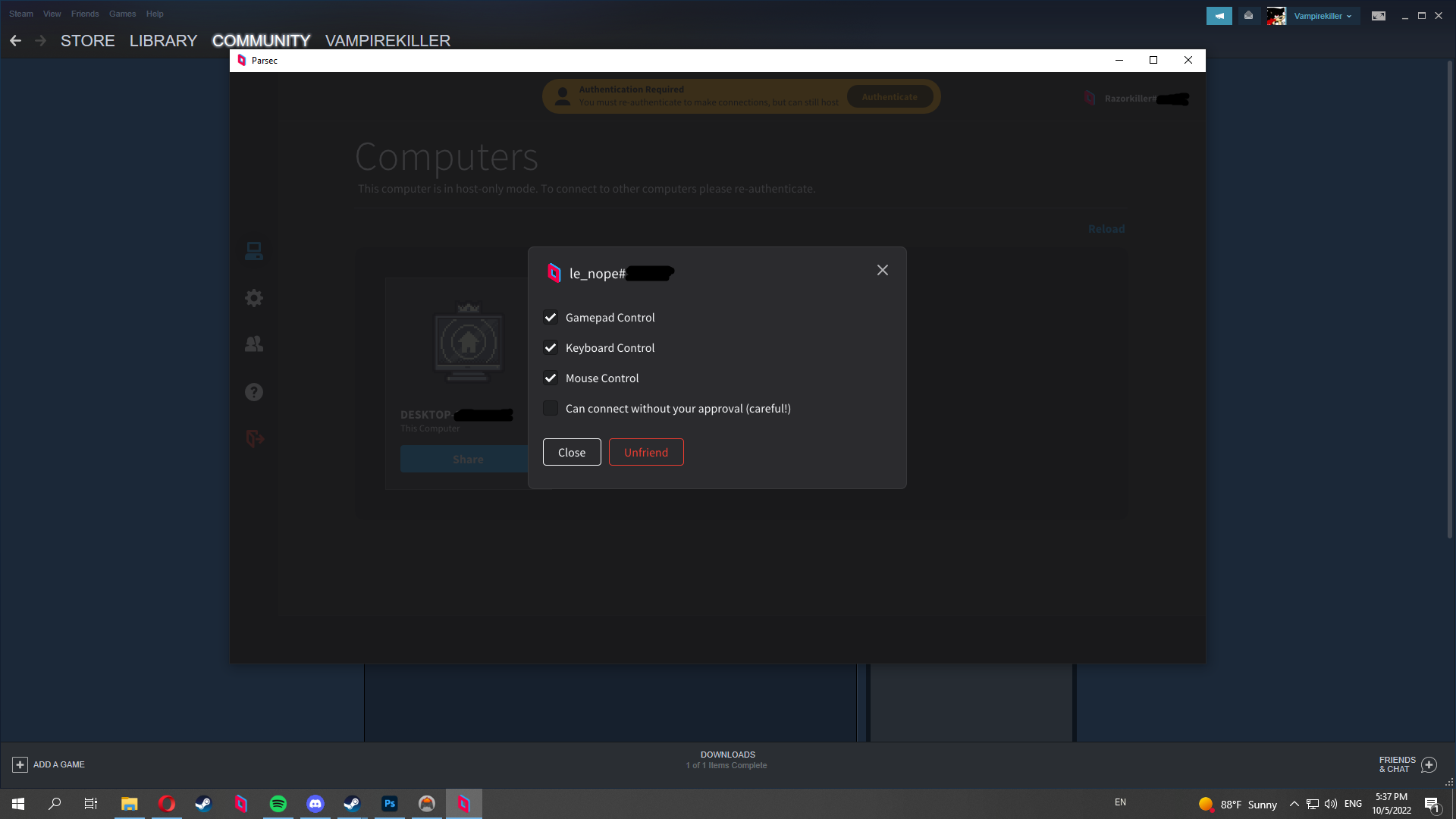Show hidden system tray icons chevron
The width and height of the screenshot is (1456, 819).
1294,805
